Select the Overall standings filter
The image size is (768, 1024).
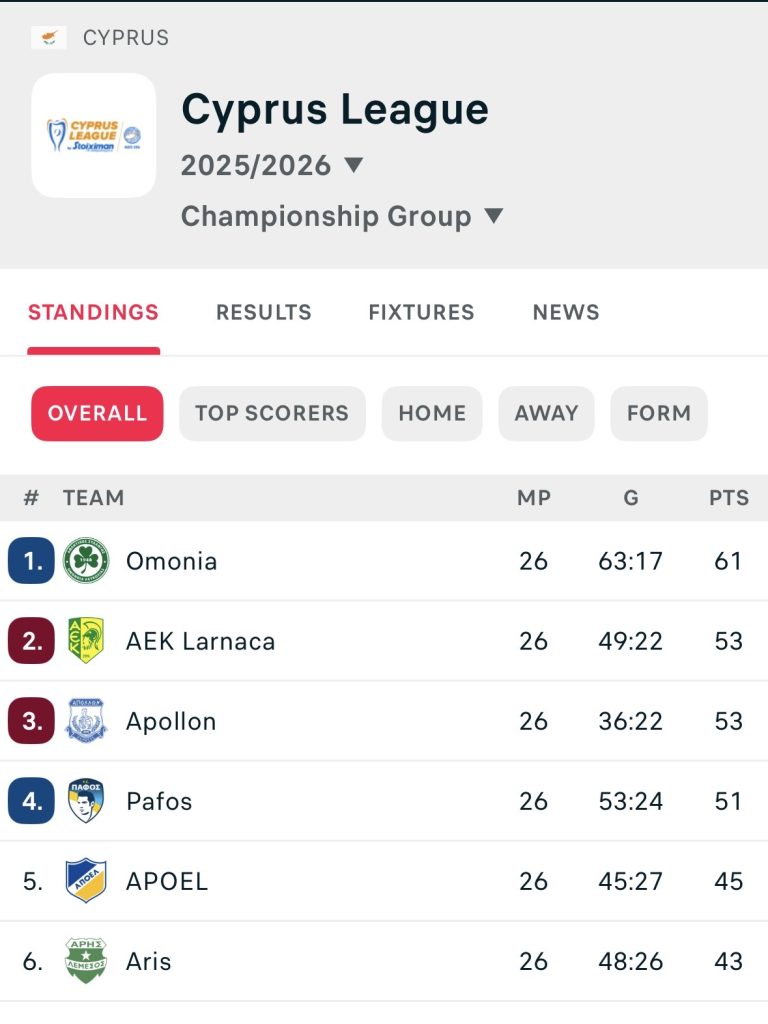pyautogui.click(x=97, y=413)
